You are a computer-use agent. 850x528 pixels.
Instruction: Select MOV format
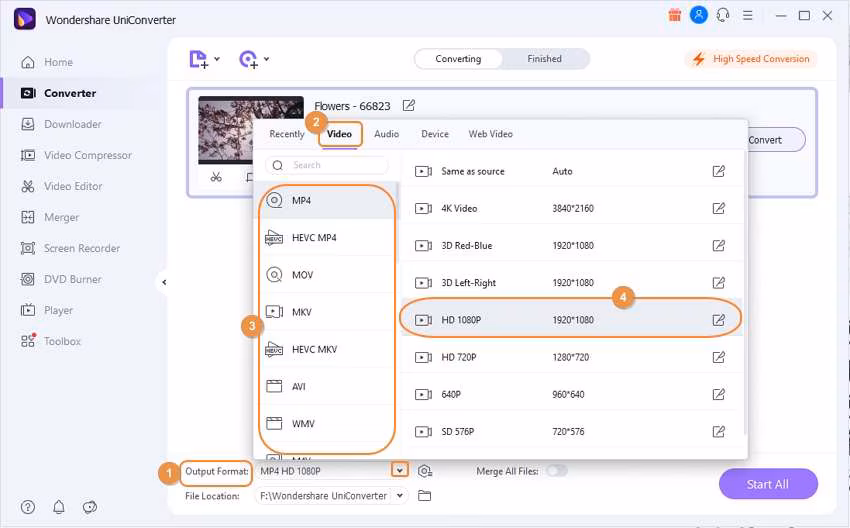click(326, 275)
